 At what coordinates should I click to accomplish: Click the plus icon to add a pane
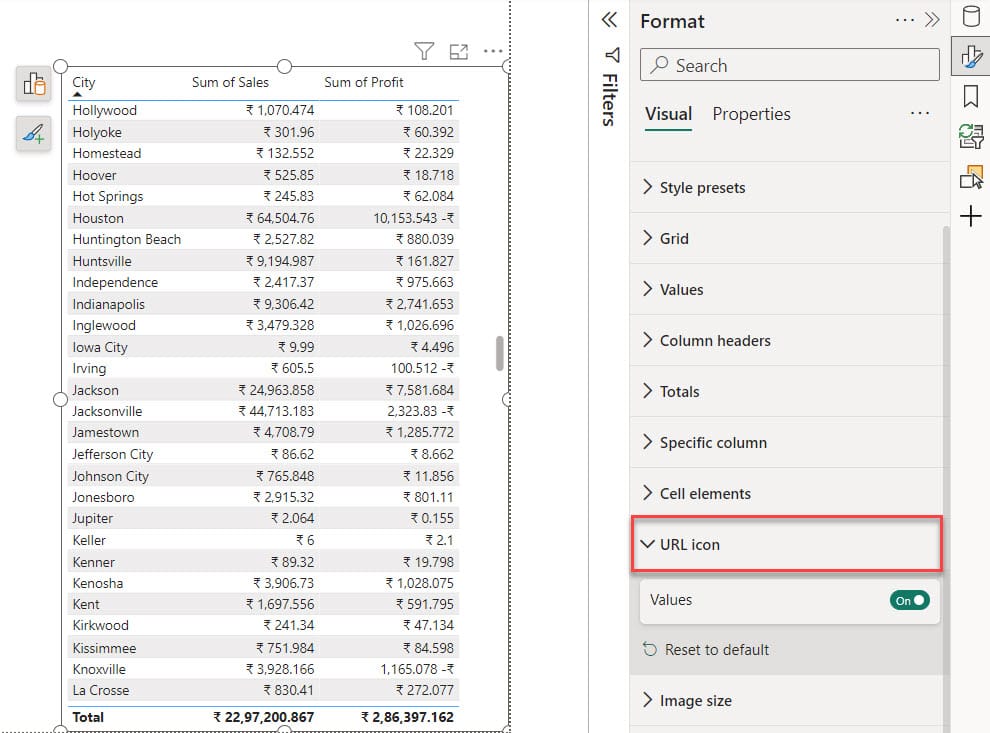click(x=971, y=217)
